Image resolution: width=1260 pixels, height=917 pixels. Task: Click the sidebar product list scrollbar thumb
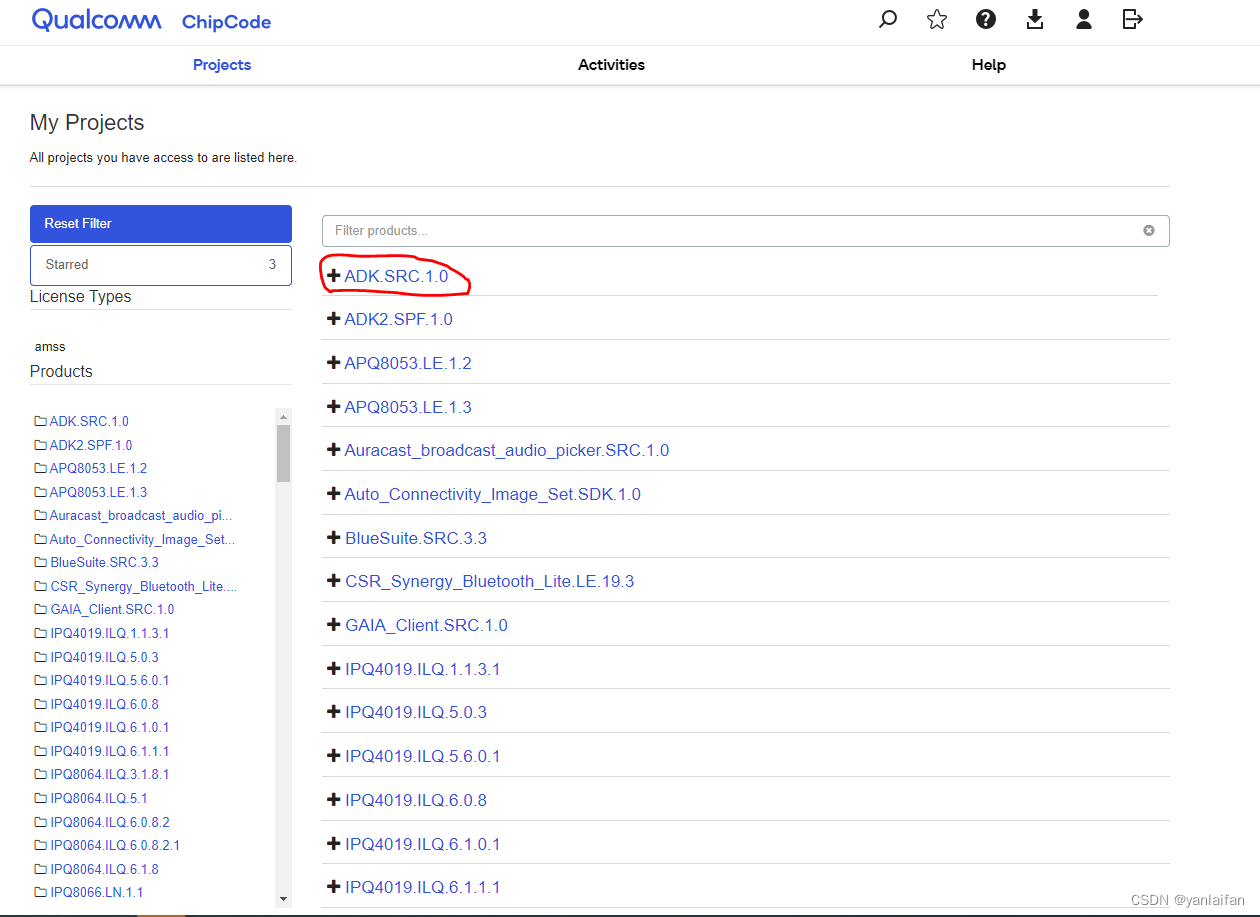coord(283,453)
